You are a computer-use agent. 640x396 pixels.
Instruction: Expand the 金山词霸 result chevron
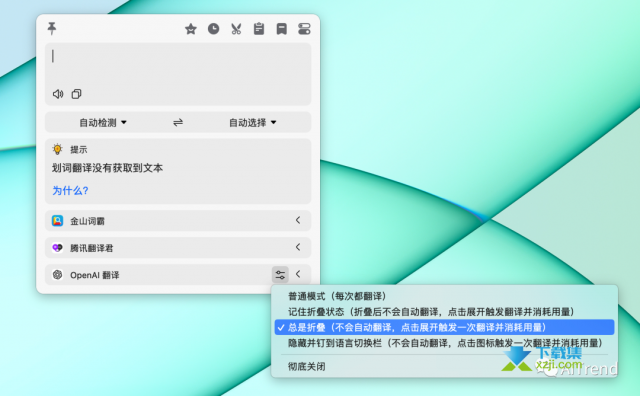pyautogui.click(x=298, y=220)
